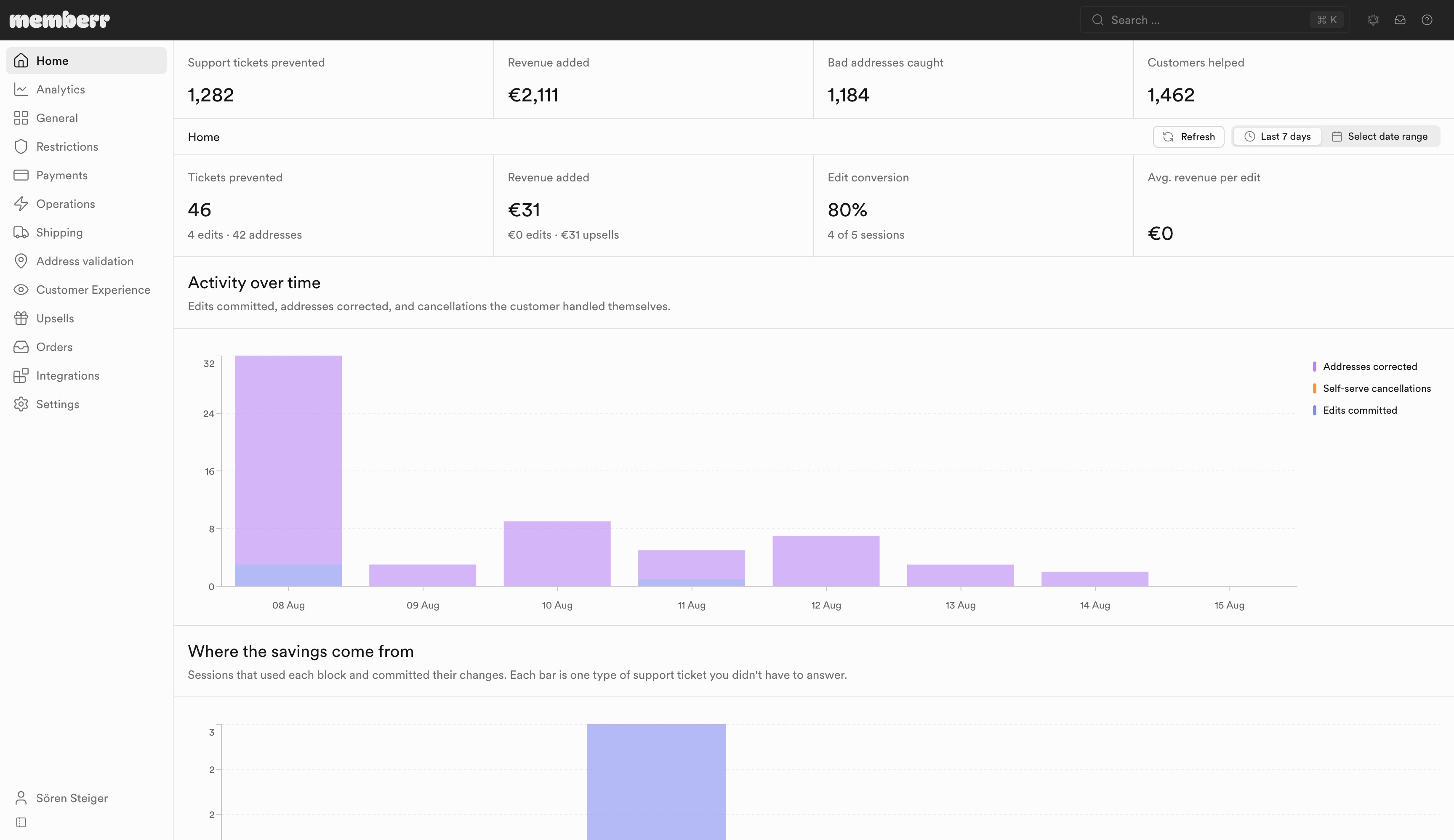Select the 10 Aug bar in activity chart

(x=557, y=554)
